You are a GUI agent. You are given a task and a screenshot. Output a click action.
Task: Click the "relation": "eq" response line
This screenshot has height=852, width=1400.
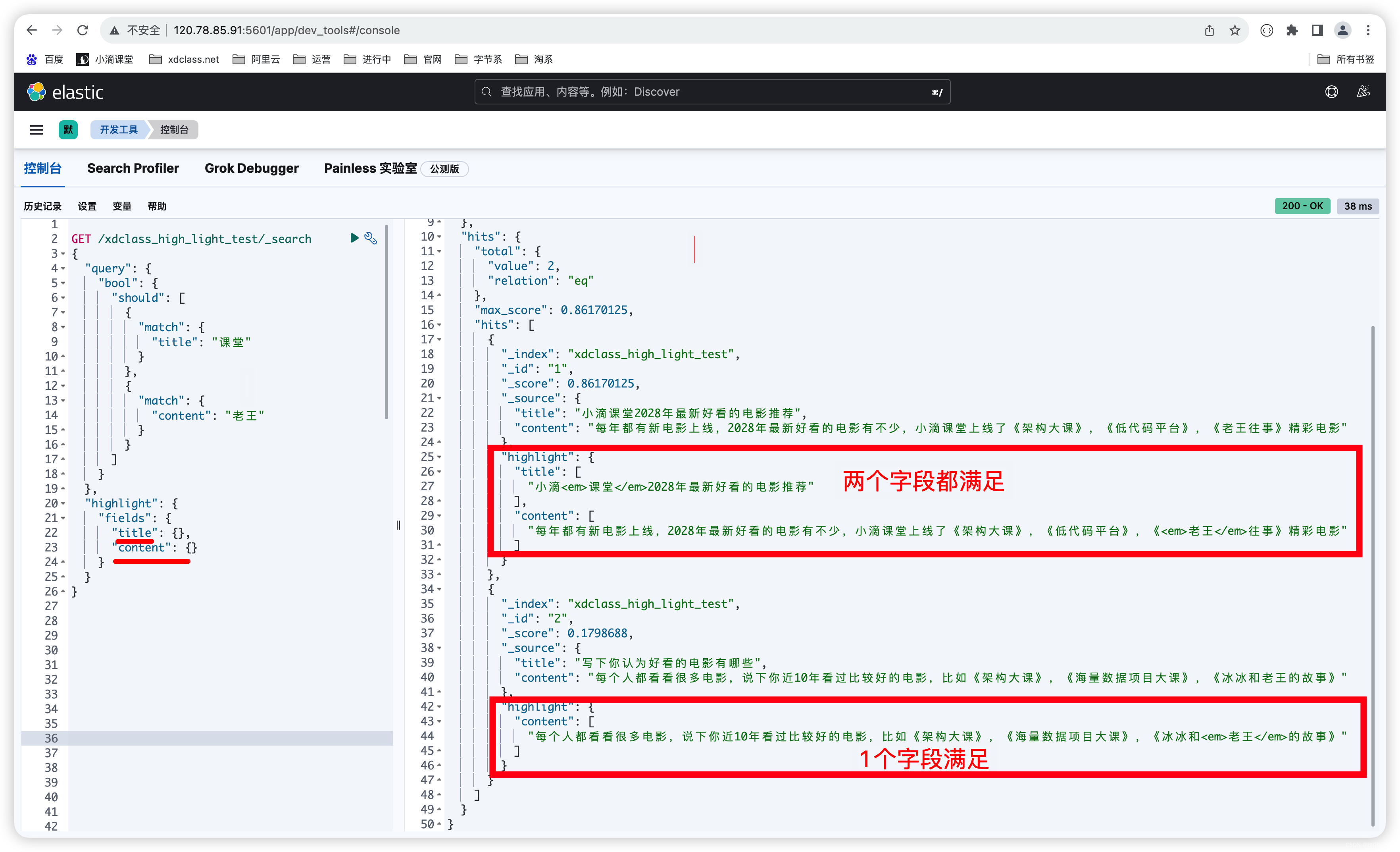[540, 281]
